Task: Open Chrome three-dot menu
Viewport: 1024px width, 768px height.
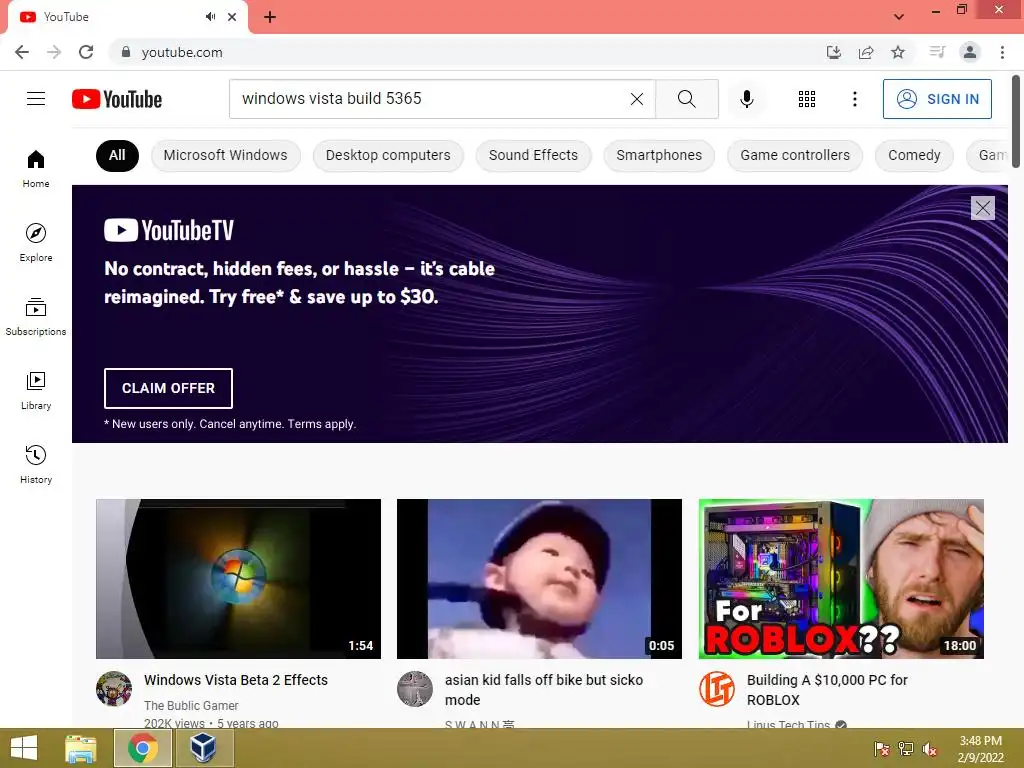Action: point(1002,52)
